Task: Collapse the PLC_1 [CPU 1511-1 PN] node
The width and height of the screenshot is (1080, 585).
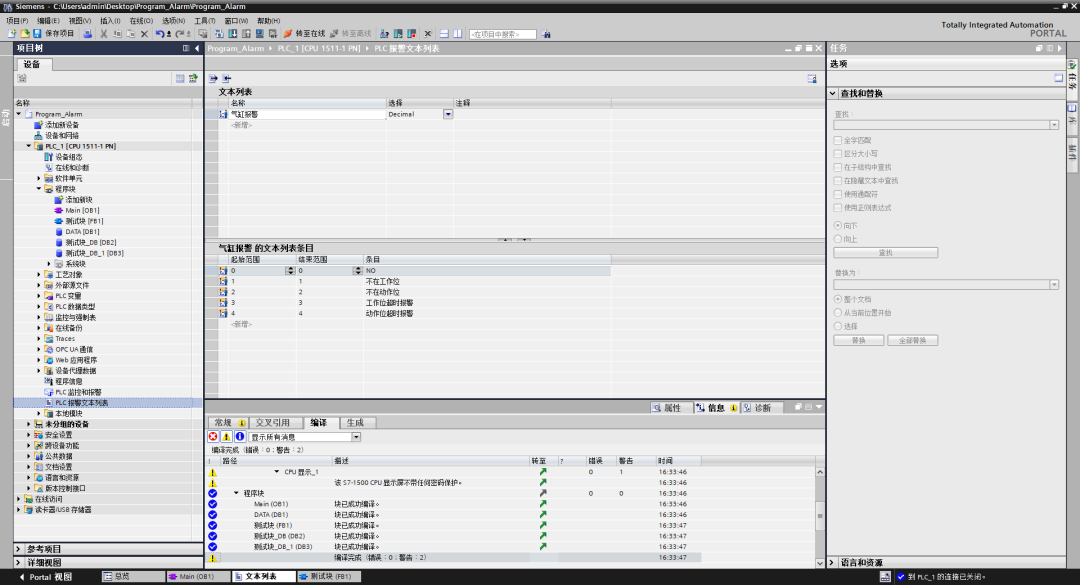Action: pos(29,146)
